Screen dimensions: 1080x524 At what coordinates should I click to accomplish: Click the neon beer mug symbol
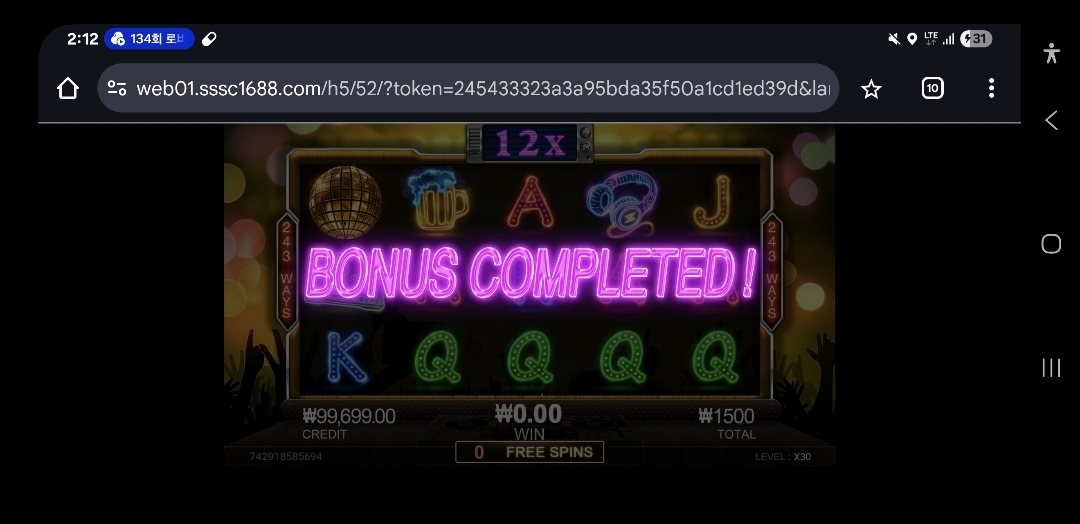click(438, 200)
